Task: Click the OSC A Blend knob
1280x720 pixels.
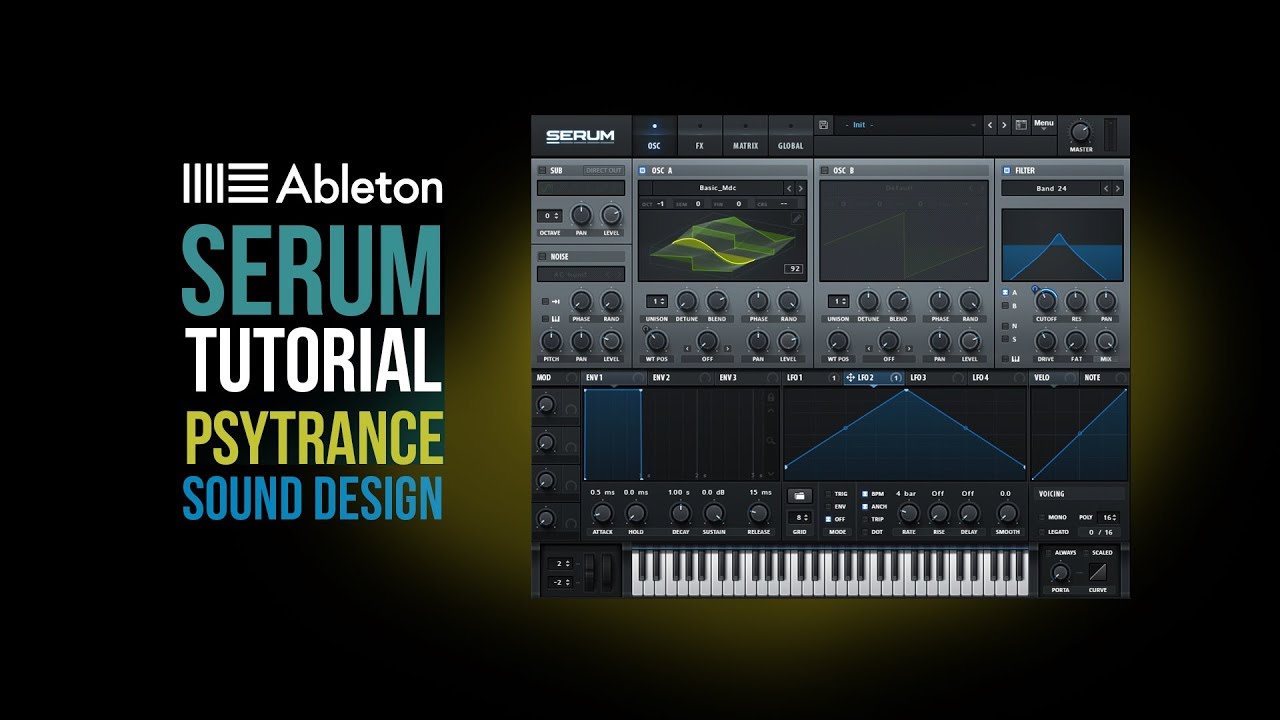Action: point(717,300)
